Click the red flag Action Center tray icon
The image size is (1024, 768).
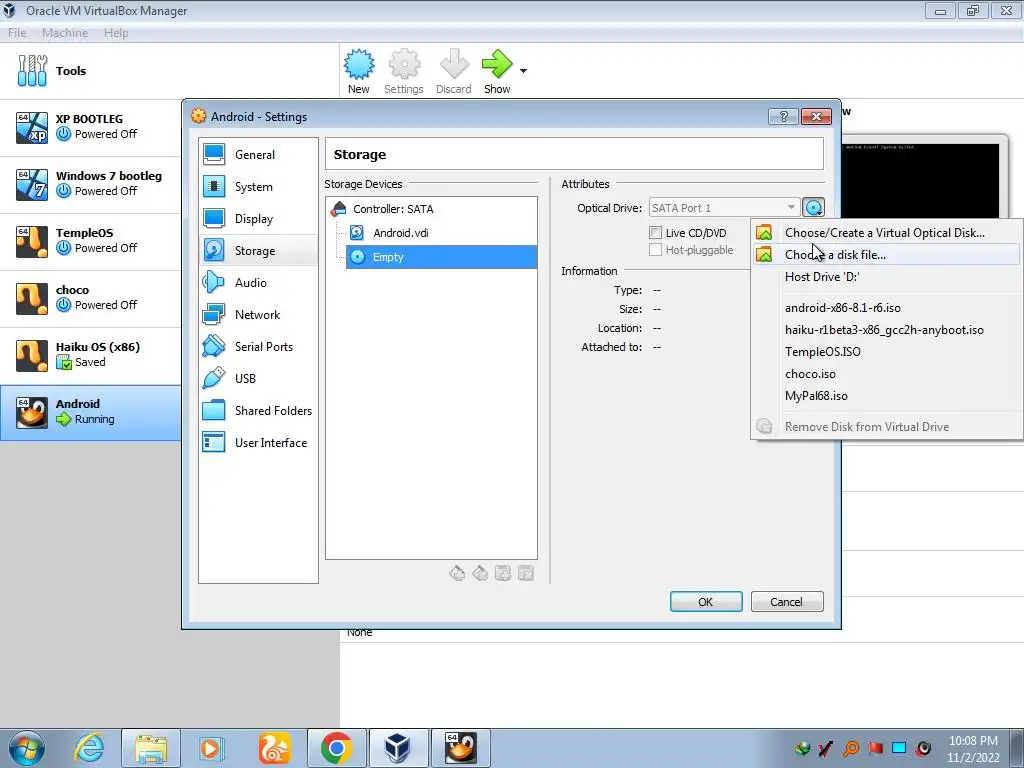click(x=875, y=748)
